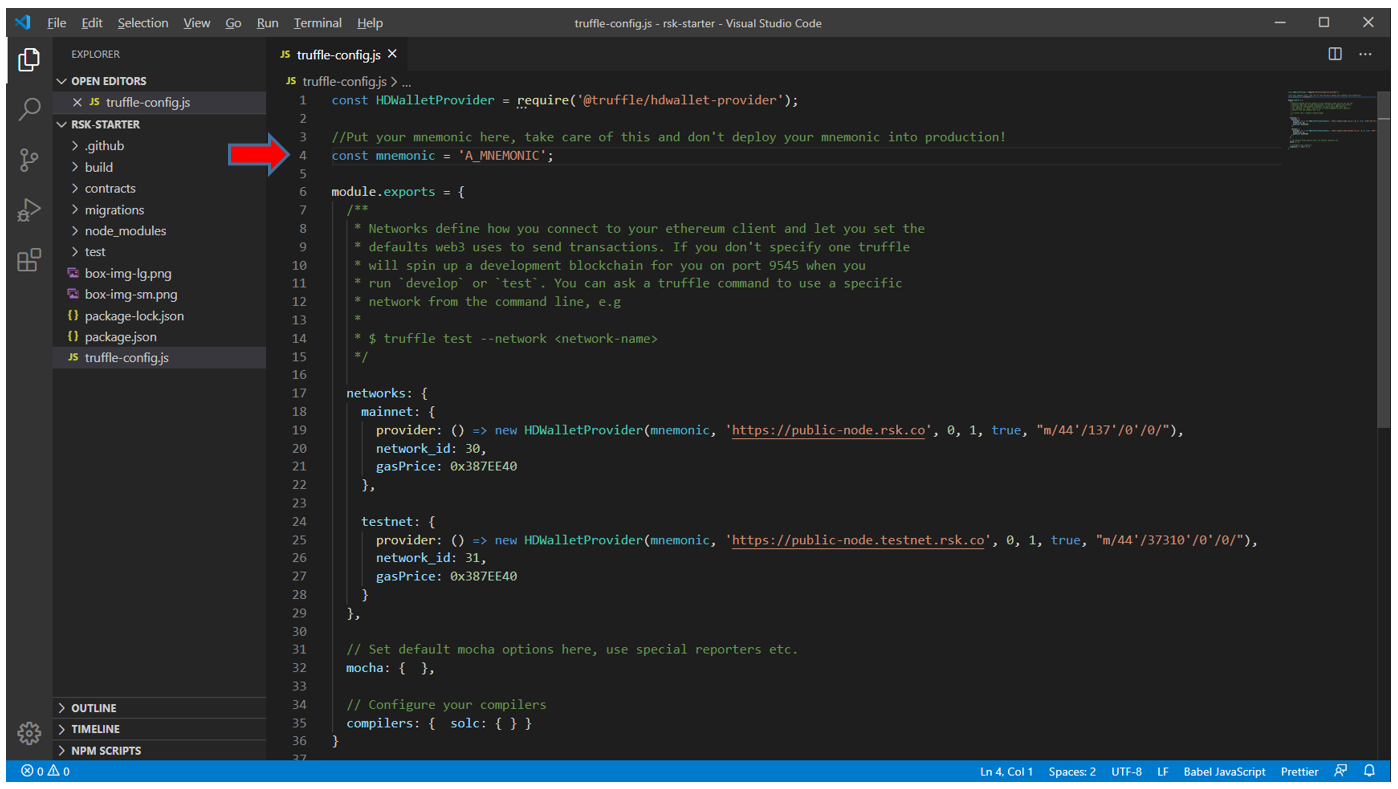The width and height of the screenshot is (1398, 789).
Task: Open the Explorer view in activity bar
Action: [29, 60]
